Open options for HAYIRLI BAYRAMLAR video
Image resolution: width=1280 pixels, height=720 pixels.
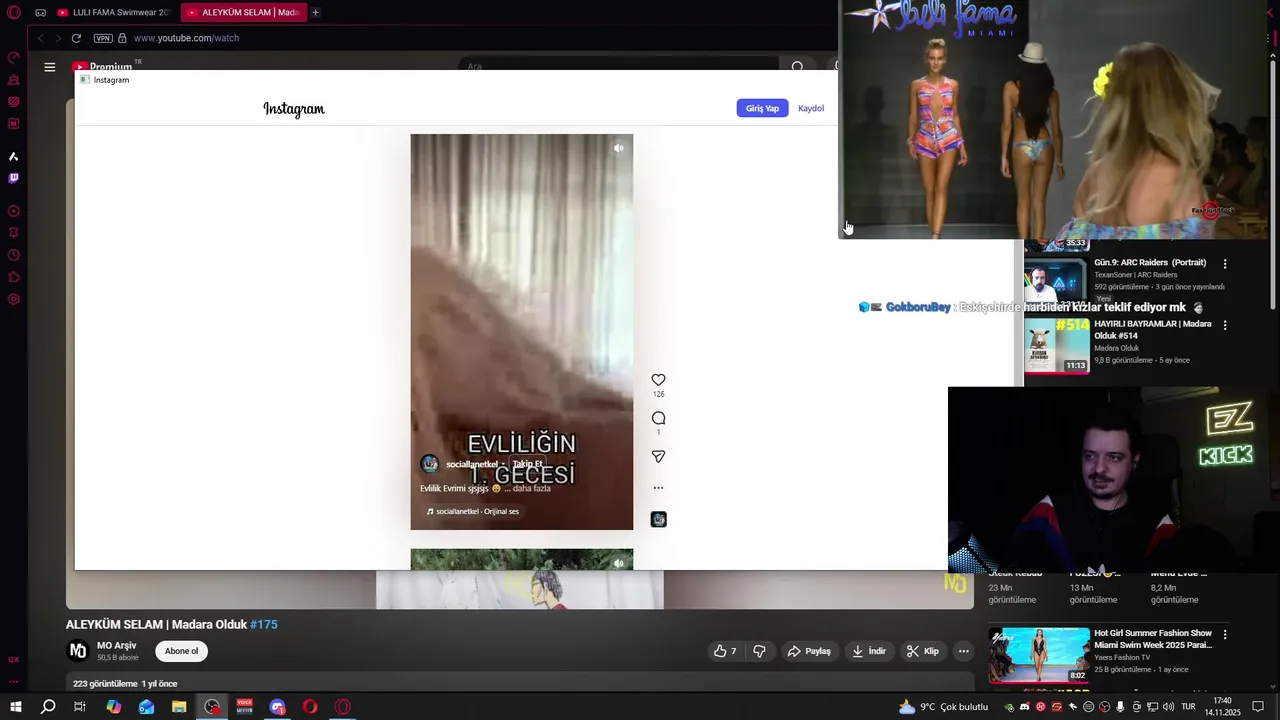tap(1225, 325)
